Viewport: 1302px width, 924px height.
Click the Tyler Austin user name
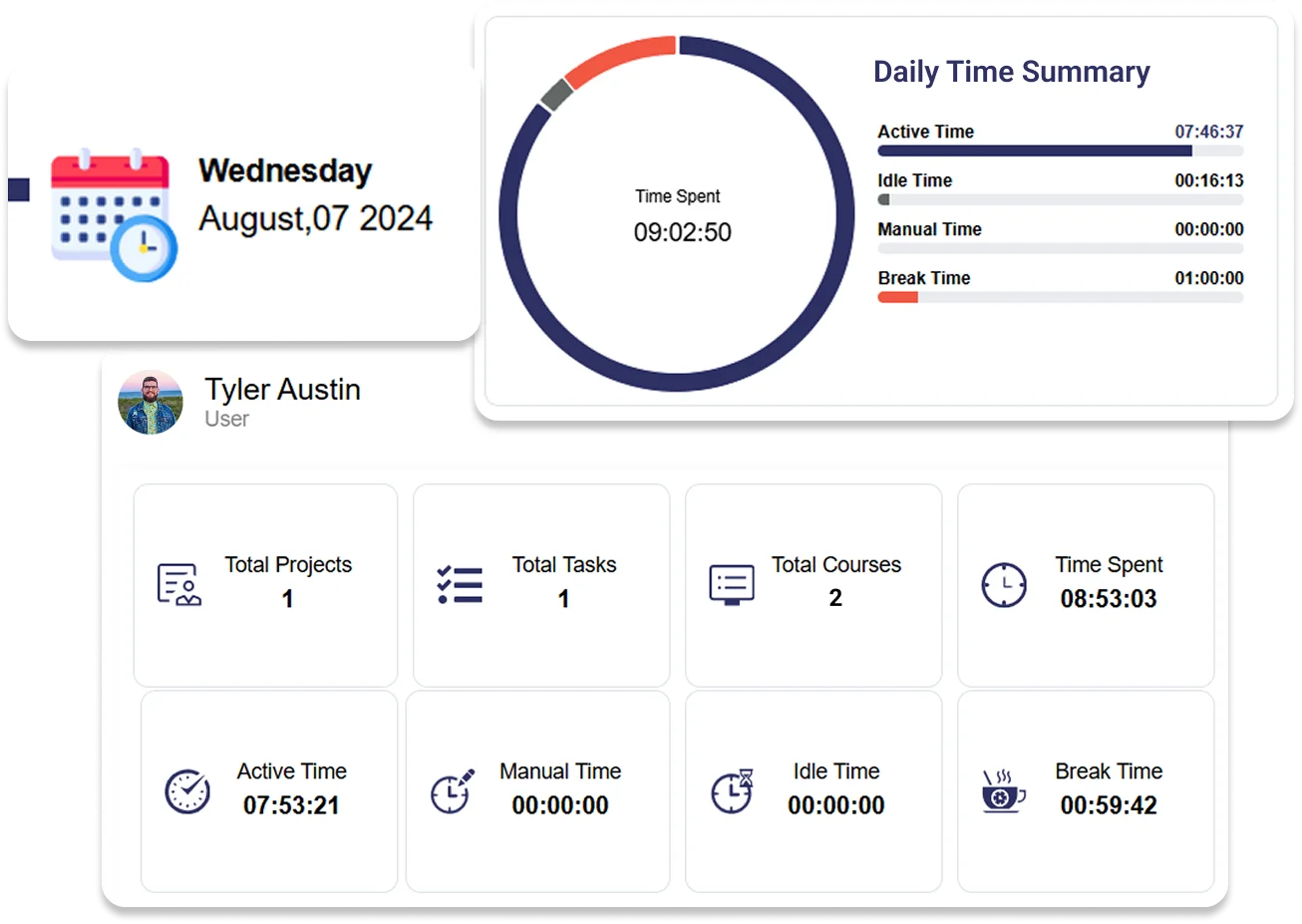[283, 389]
